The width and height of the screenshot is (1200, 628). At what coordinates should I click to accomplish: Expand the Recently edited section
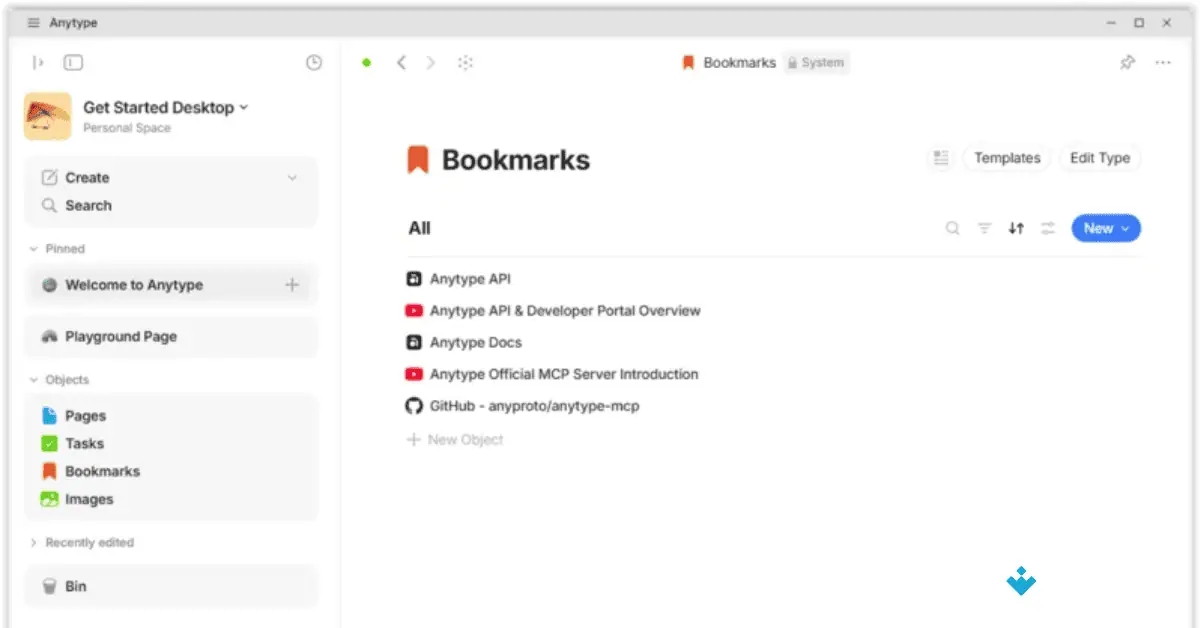click(x=33, y=543)
